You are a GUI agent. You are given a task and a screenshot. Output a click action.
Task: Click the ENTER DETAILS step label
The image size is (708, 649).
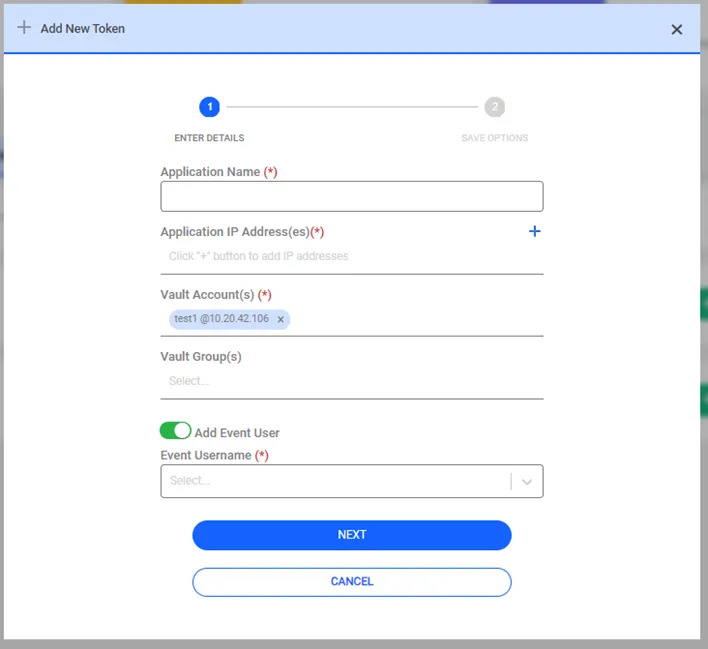209,138
